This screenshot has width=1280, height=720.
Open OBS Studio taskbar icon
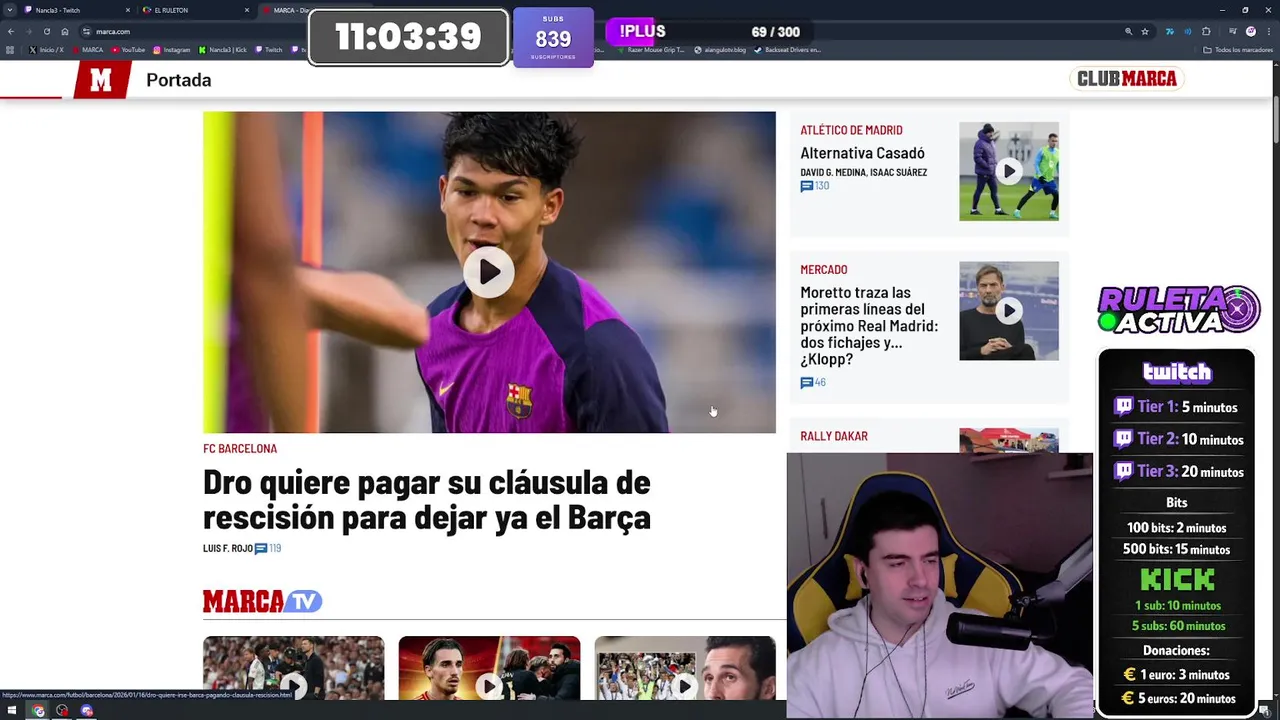[x=62, y=711]
